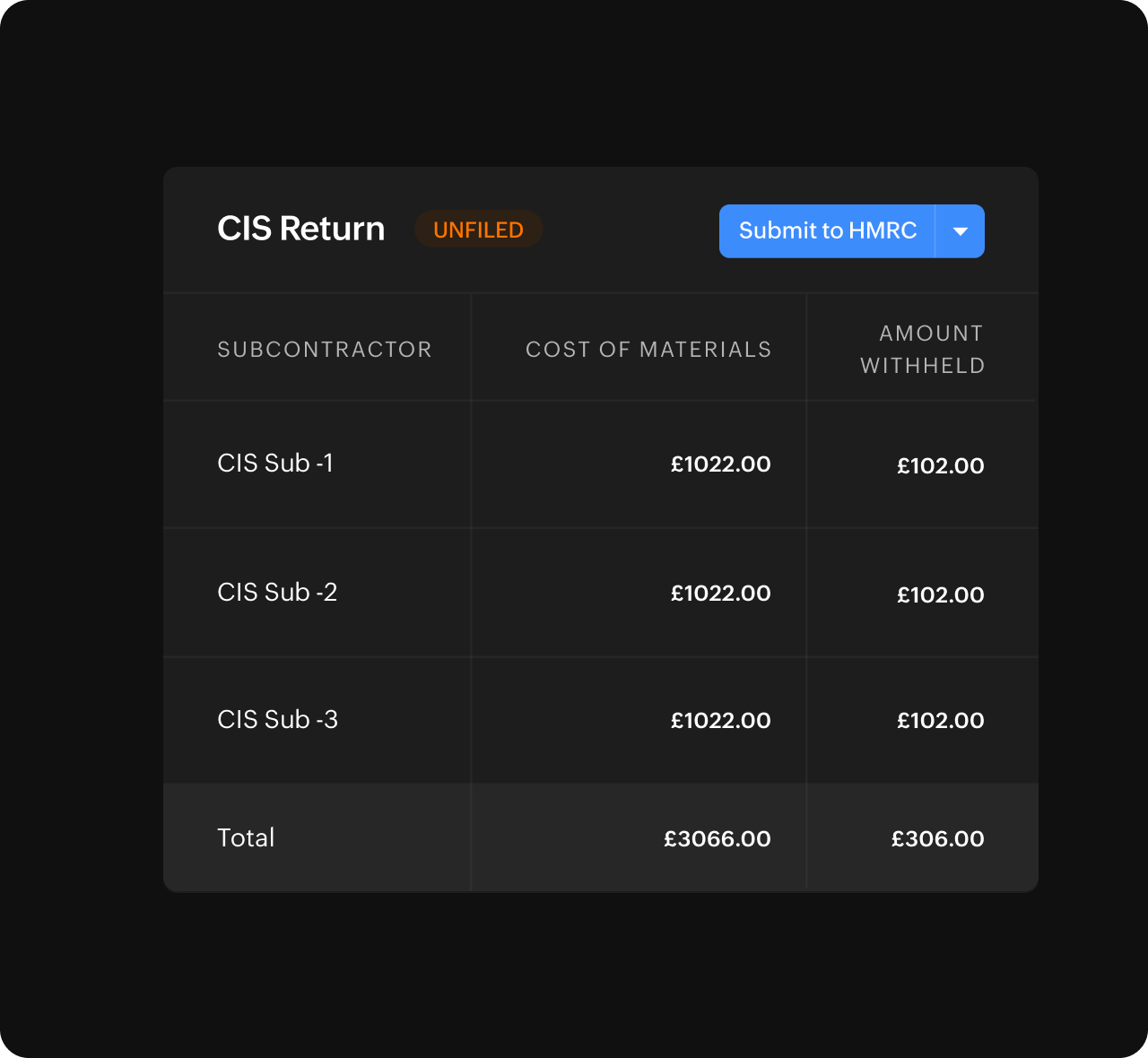Open CIS Sub -3 subcontractor details
Viewport: 1148px width, 1058px height.
[276, 720]
